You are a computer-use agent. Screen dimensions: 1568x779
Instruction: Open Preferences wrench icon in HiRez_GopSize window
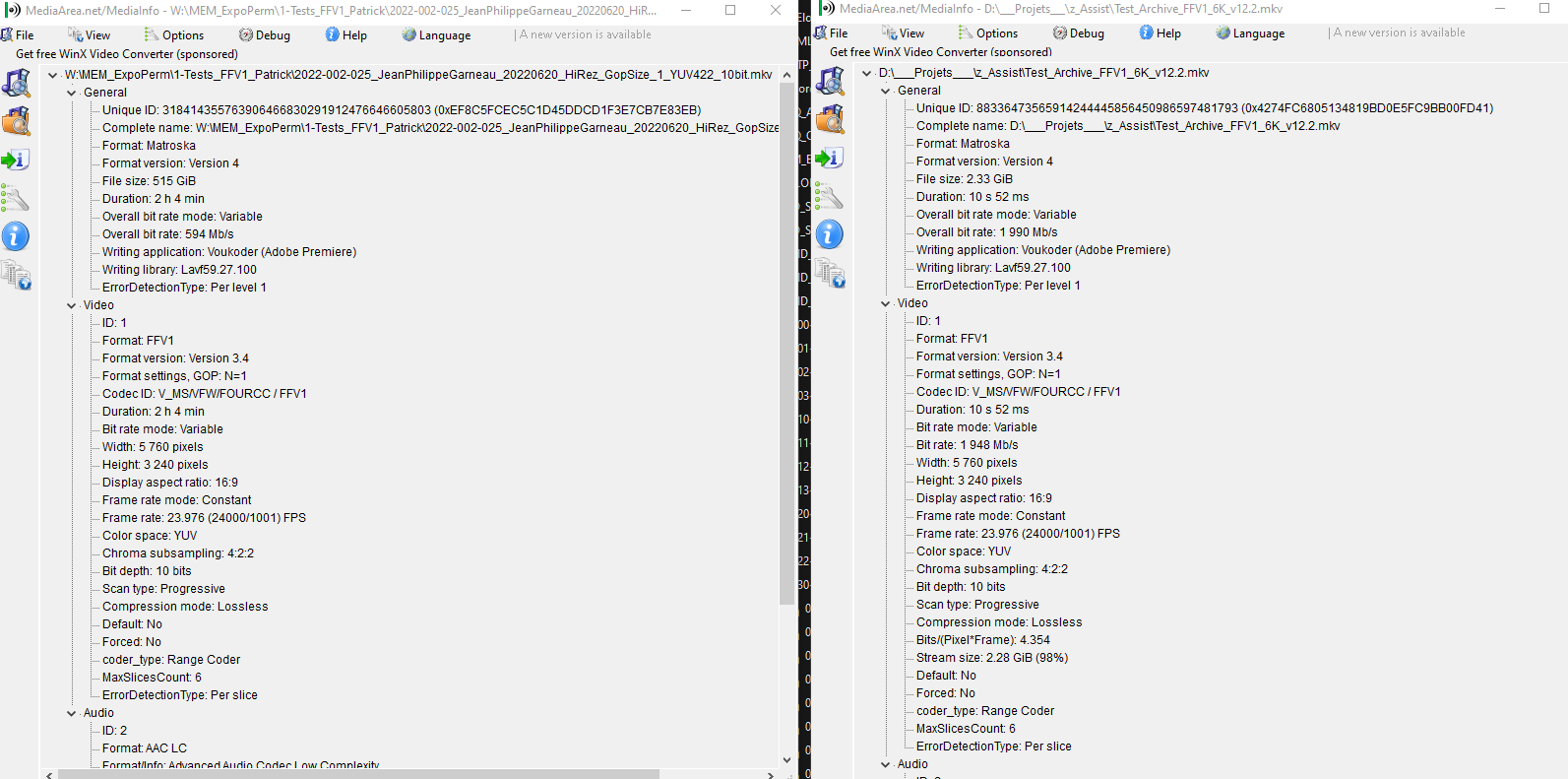point(16,199)
